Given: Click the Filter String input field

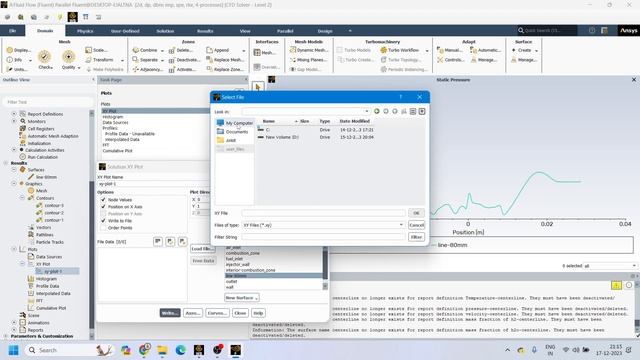Looking at the screenshot, I should [323, 237].
